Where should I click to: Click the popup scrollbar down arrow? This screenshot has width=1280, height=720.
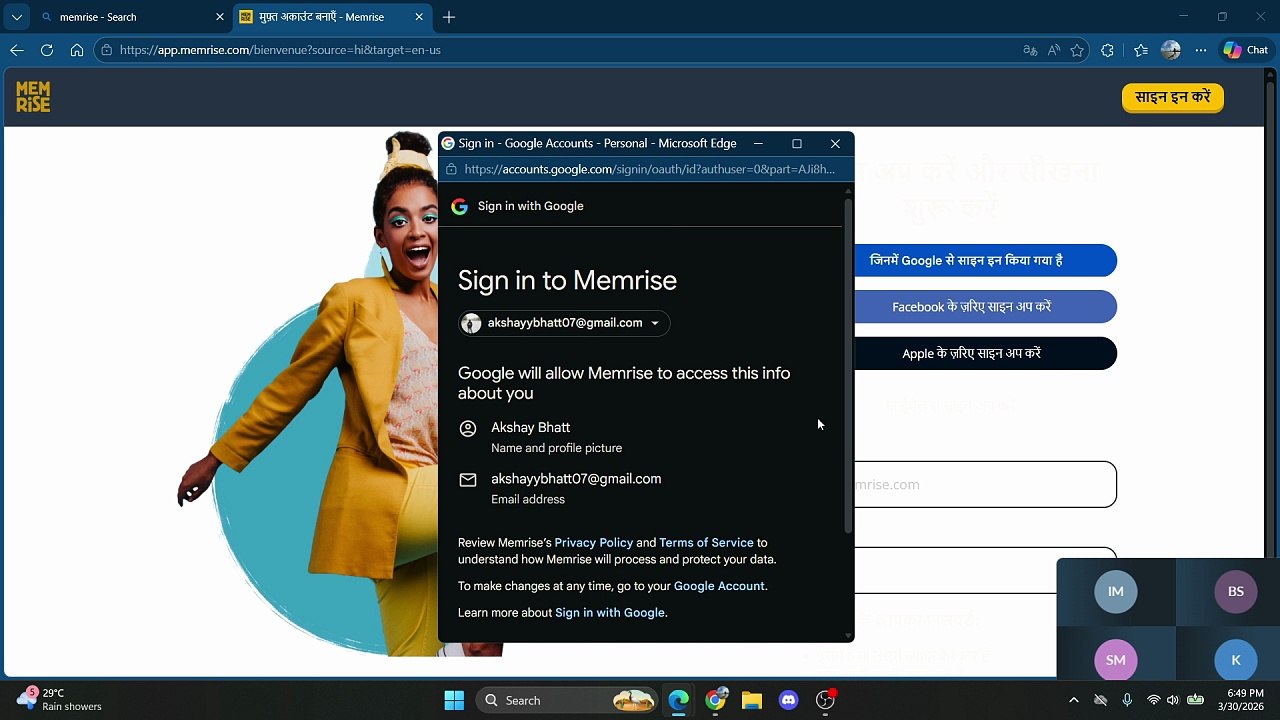tap(849, 635)
